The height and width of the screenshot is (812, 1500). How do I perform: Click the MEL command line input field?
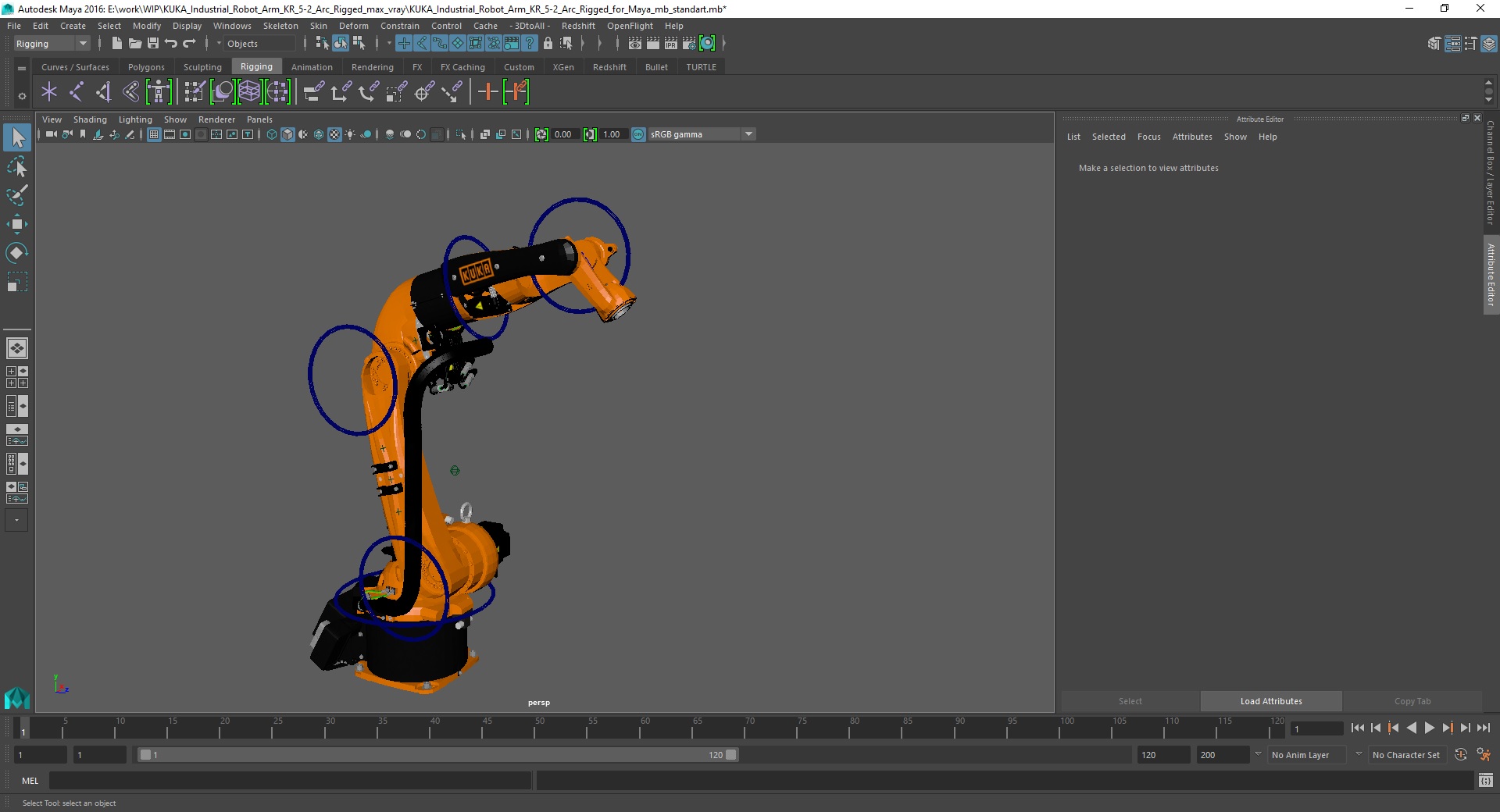[291, 780]
